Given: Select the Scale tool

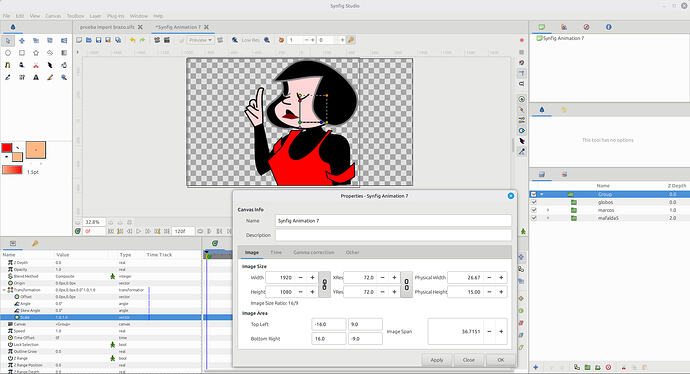Looking at the screenshot, I should pos(36,40).
